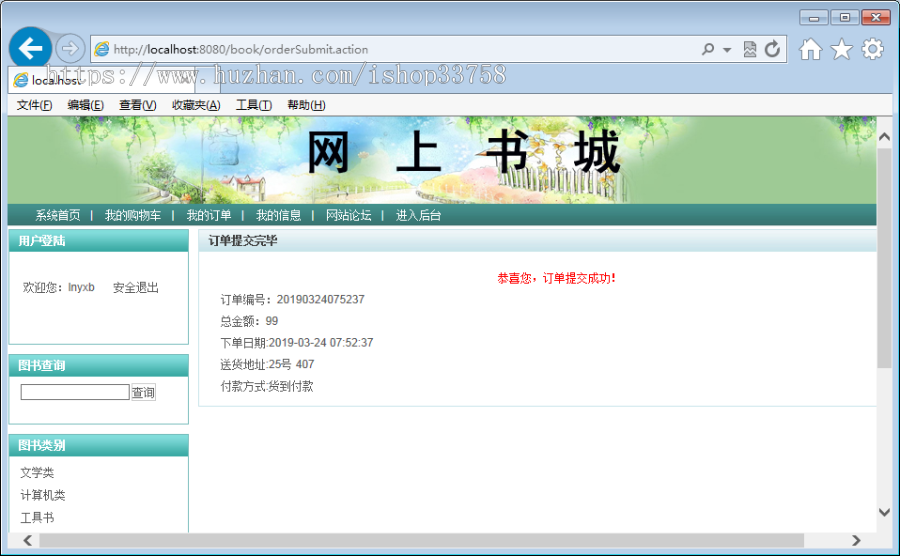Click the IE page icon in address bar
900x556 pixels.
pyautogui.click(x=102, y=49)
